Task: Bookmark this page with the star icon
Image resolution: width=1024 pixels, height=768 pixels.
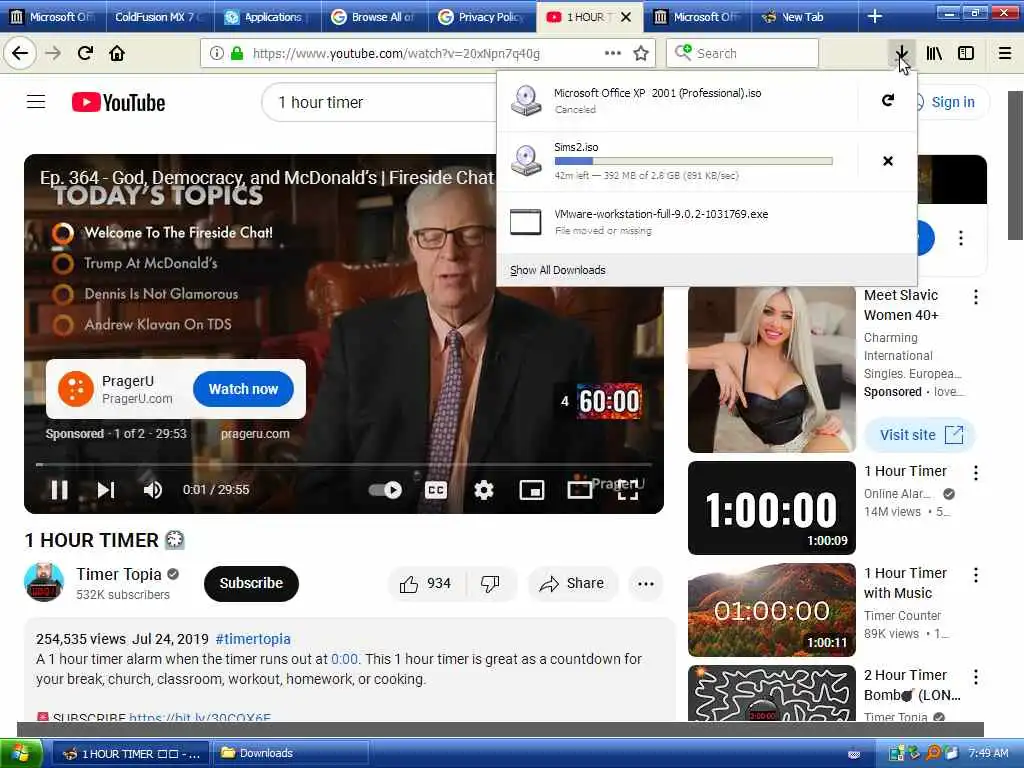Action: pyautogui.click(x=641, y=53)
